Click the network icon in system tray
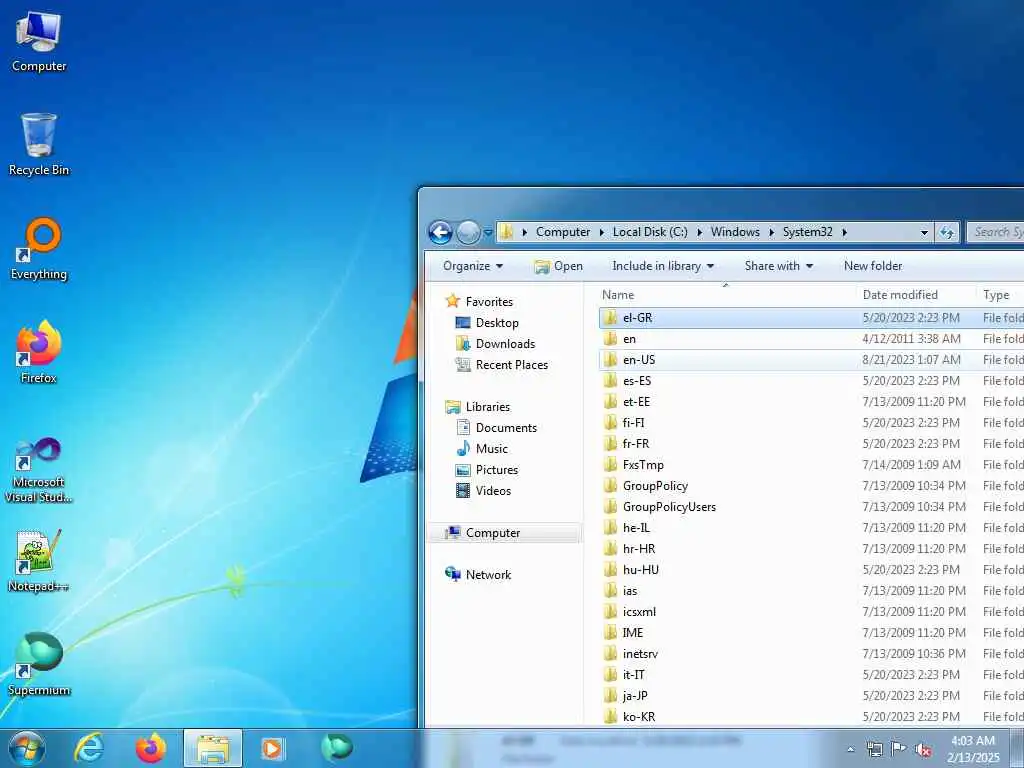This screenshot has height=768, width=1024. click(x=874, y=749)
